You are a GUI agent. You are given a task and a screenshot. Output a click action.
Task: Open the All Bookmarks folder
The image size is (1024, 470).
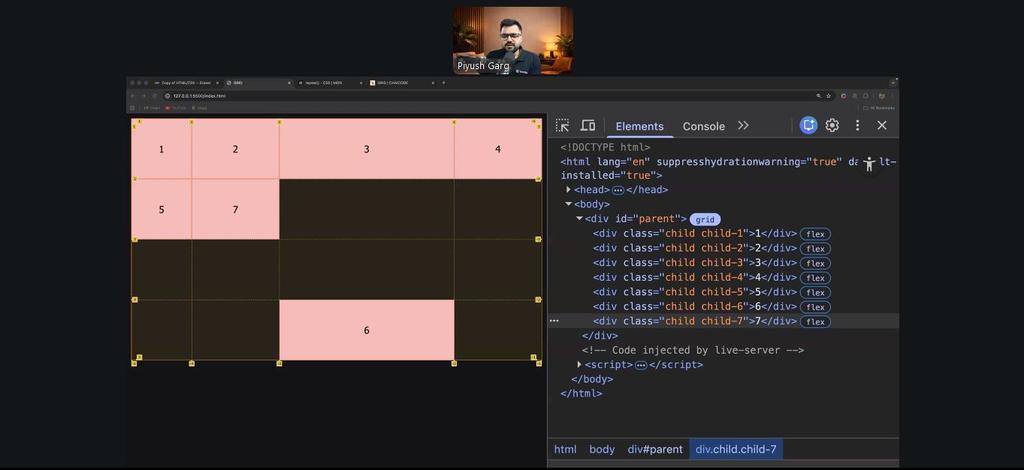click(x=879, y=108)
